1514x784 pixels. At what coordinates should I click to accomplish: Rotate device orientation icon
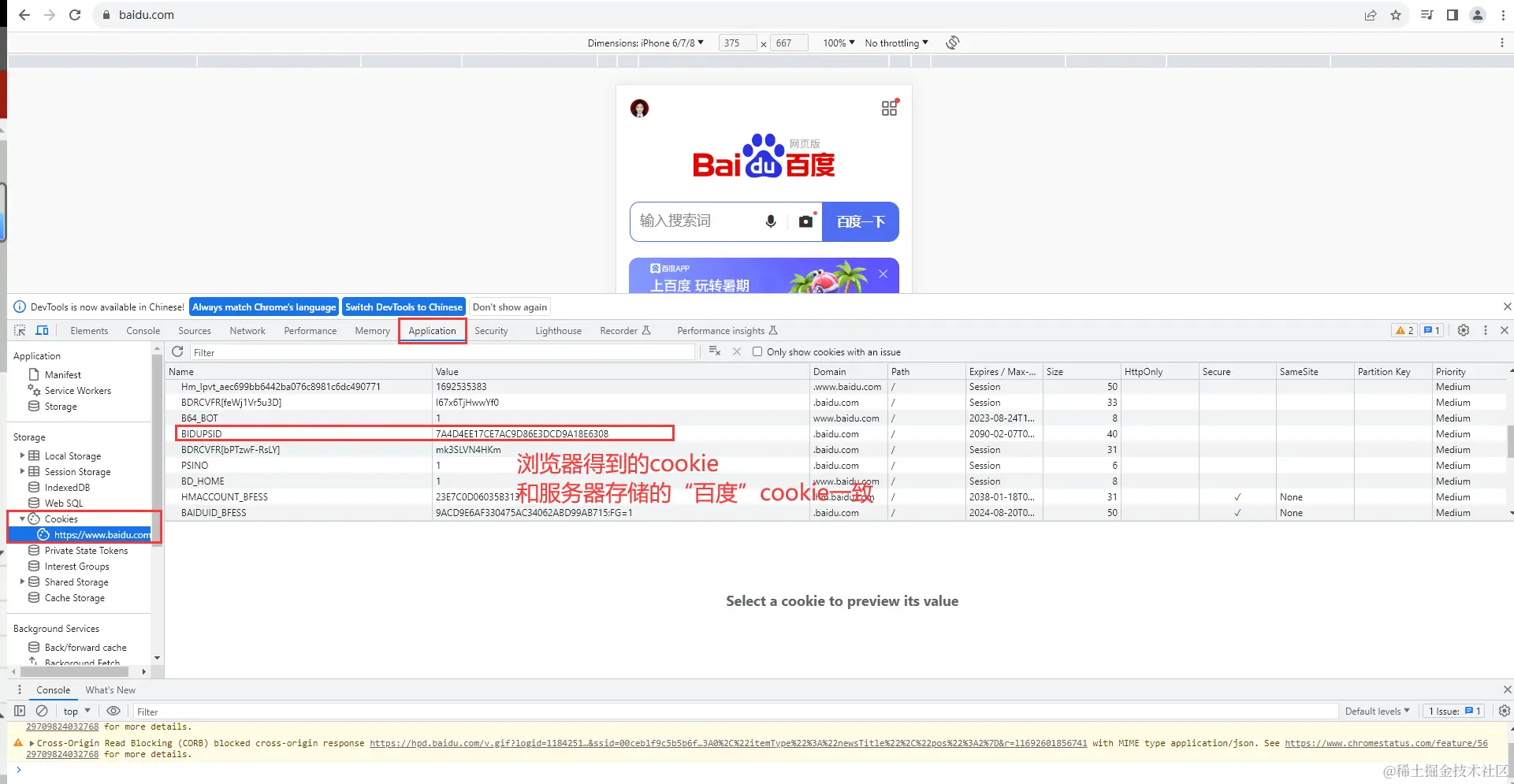[x=953, y=43]
